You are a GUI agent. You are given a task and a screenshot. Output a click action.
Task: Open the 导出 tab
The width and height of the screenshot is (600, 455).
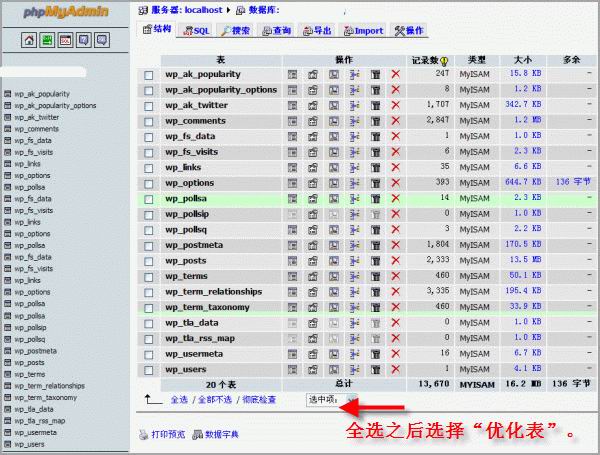click(317, 31)
